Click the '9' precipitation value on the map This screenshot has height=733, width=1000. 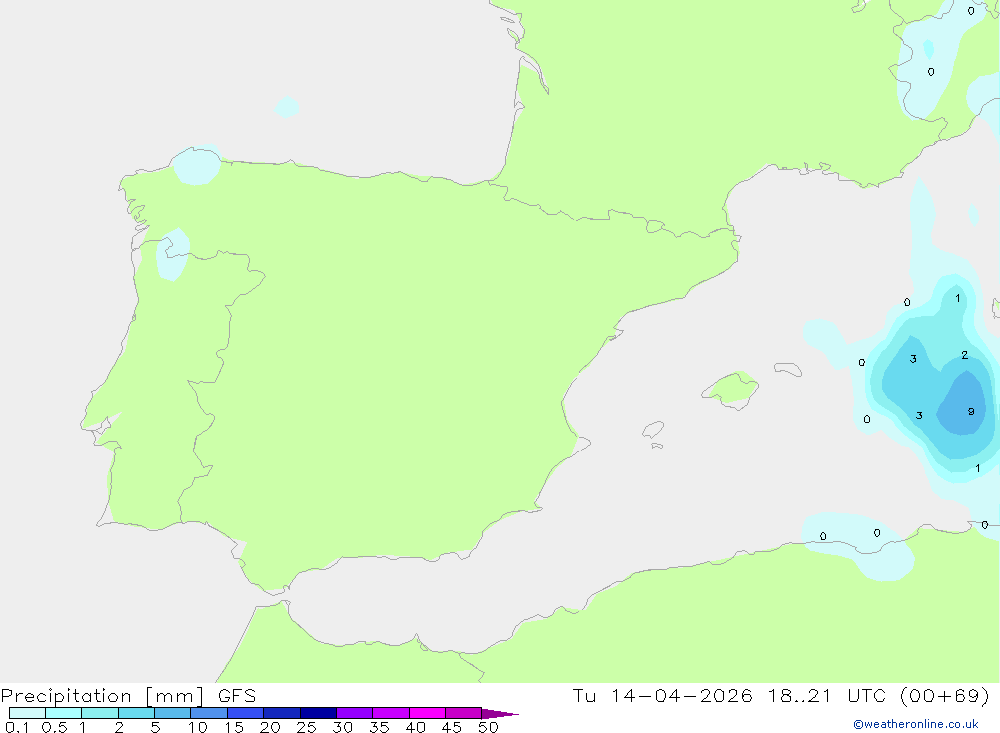pyautogui.click(x=971, y=411)
